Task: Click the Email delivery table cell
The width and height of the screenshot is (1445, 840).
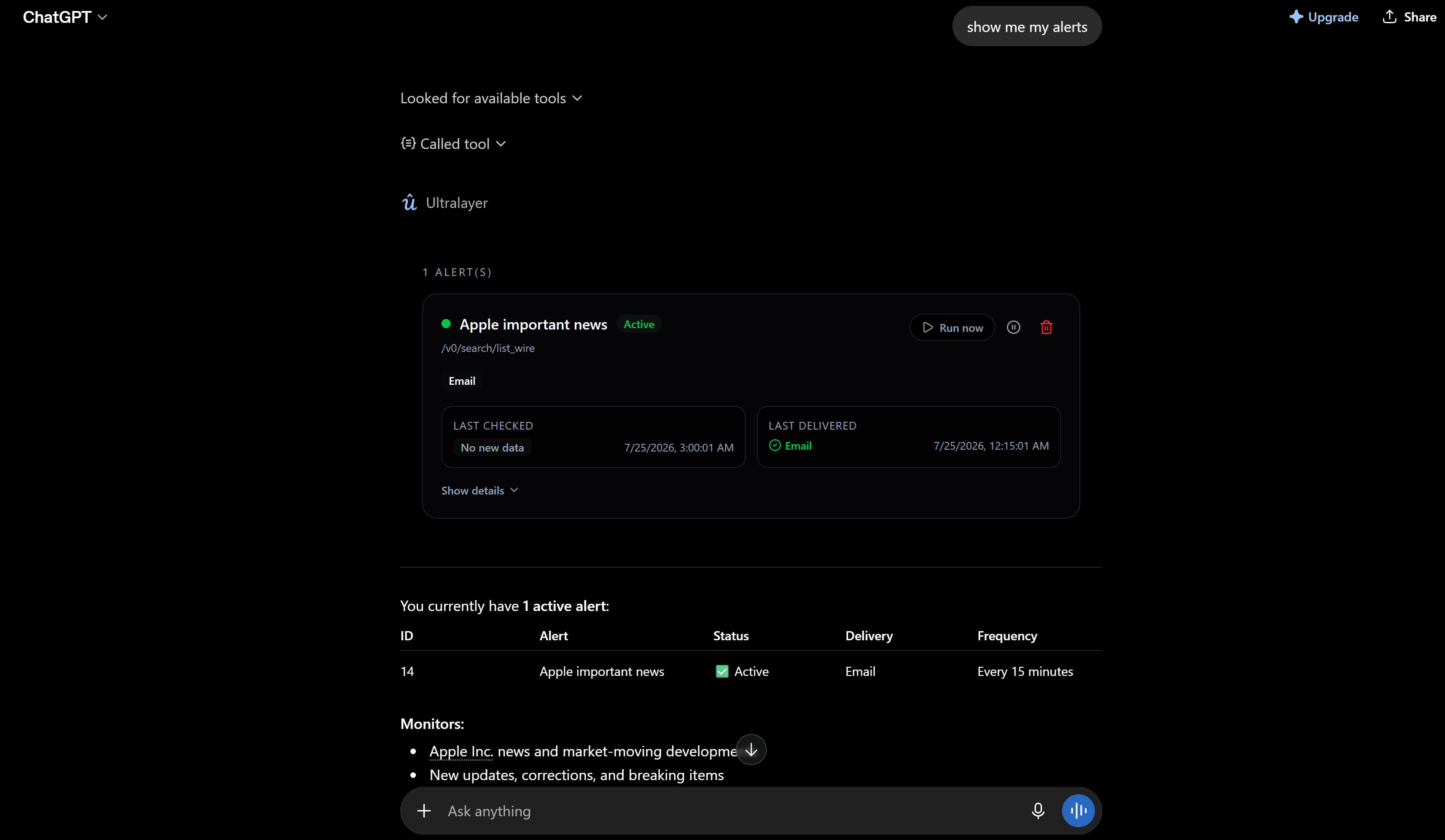Action: (x=860, y=671)
